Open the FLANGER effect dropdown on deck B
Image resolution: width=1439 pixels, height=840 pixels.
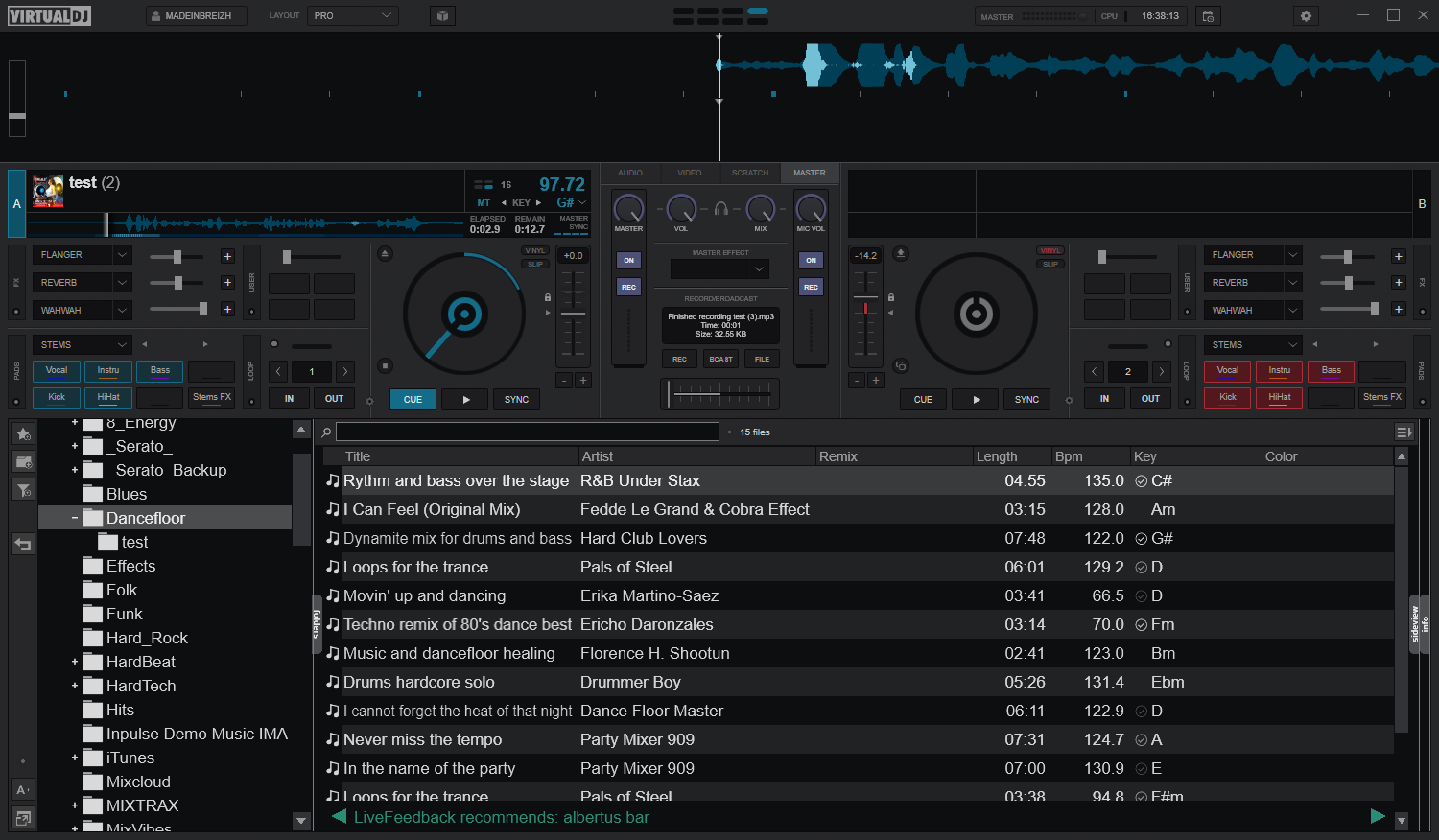(x=1253, y=255)
